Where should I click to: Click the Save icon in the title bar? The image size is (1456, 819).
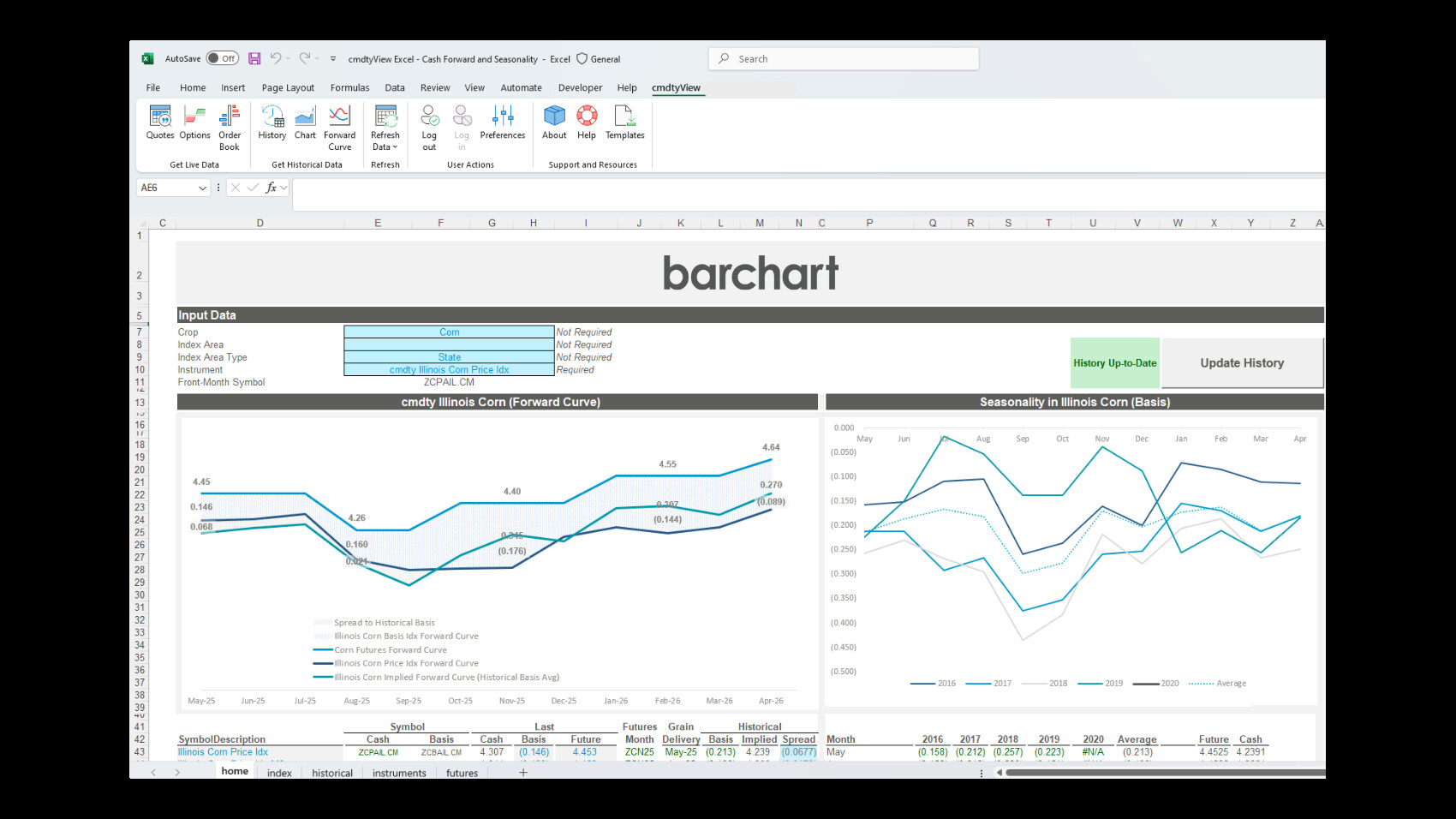pyautogui.click(x=254, y=58)
